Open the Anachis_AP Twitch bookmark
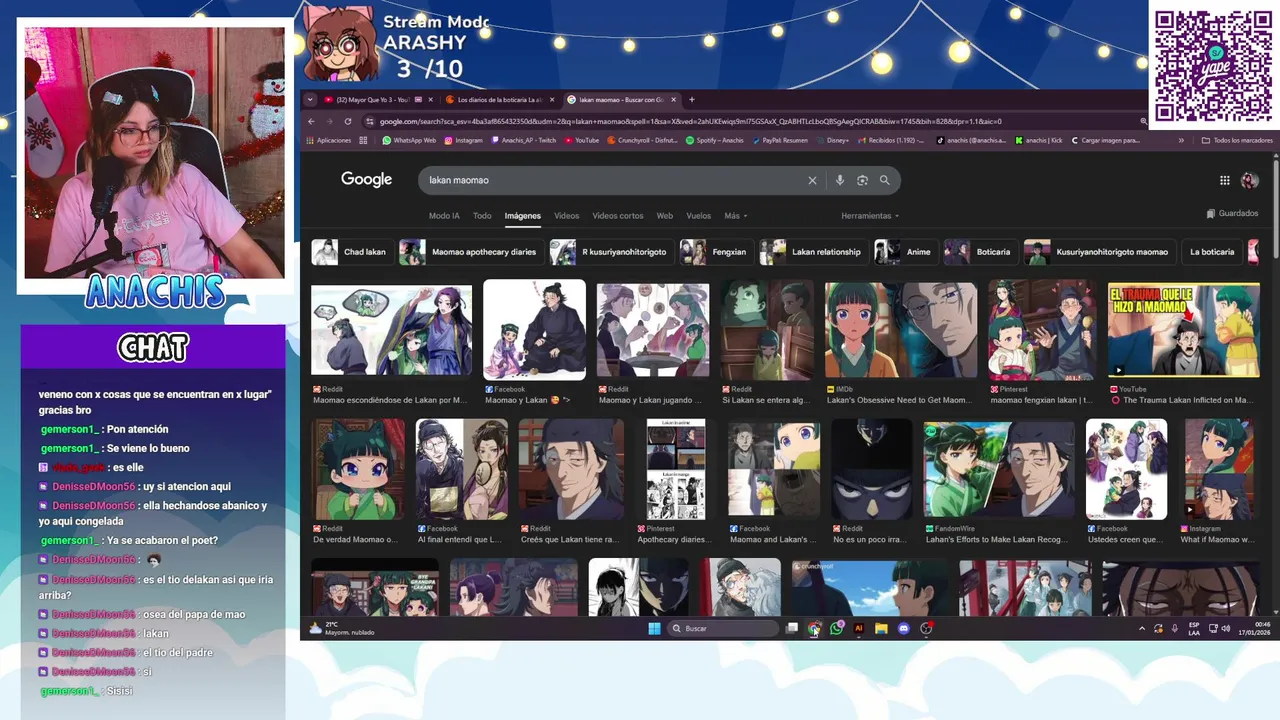The height and width of the screenshot is (720, 1280). (x=524, y=140)
